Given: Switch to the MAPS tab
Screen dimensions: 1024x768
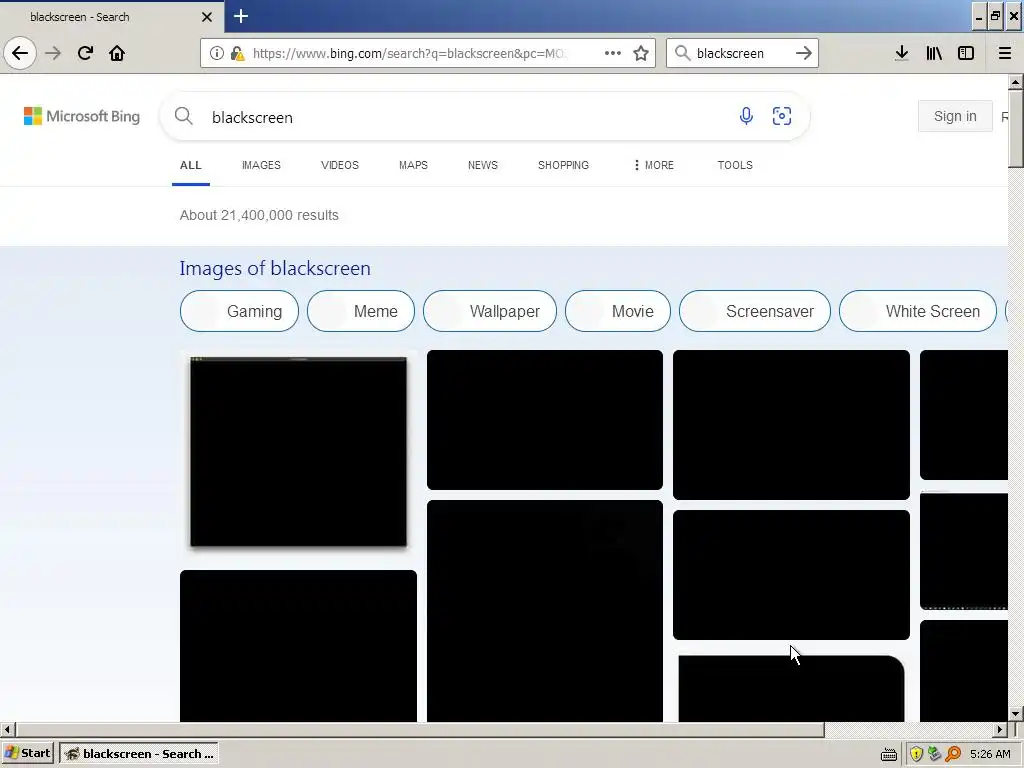Looking at the screenshot, I should (x=413, y=165).
